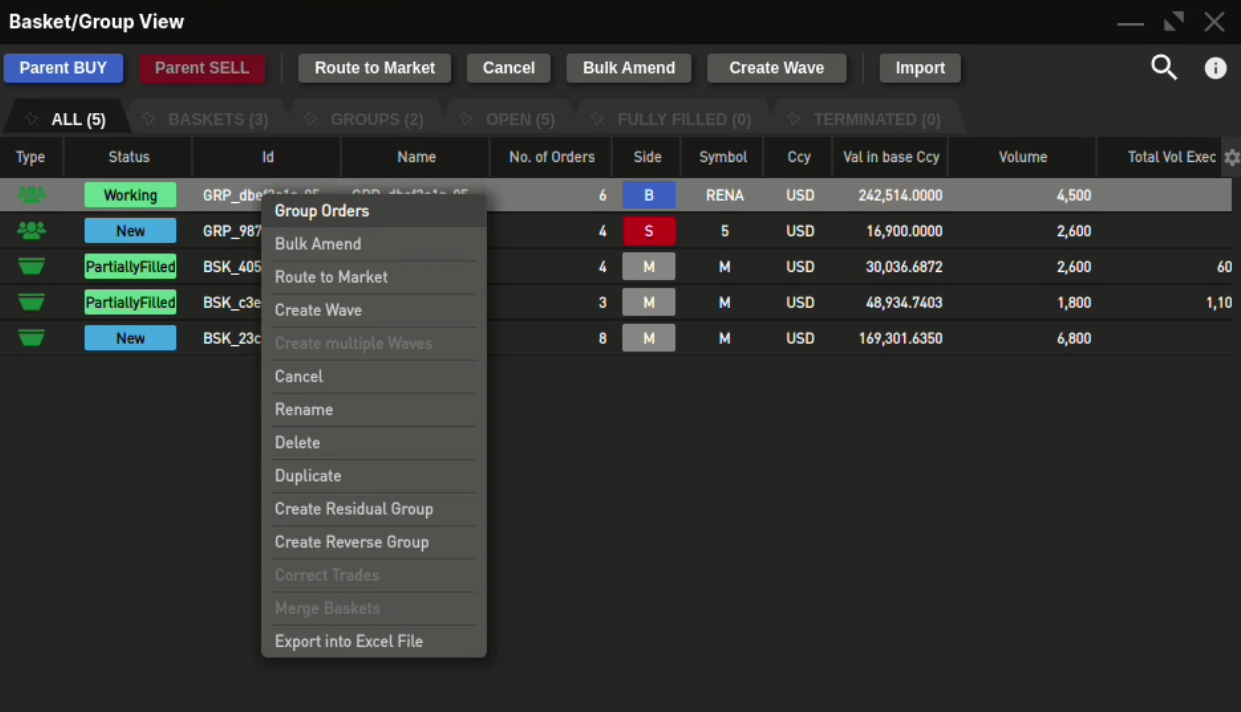
Task: Choose Rename from the context menu
Action: 304,410
